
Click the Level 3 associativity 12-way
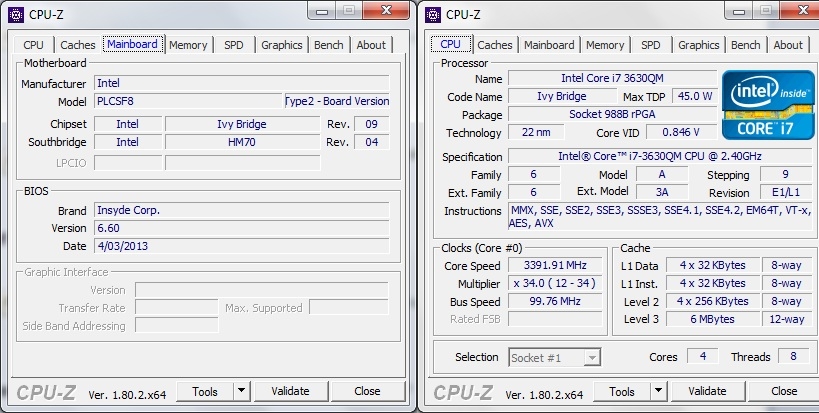coord(788,319)
